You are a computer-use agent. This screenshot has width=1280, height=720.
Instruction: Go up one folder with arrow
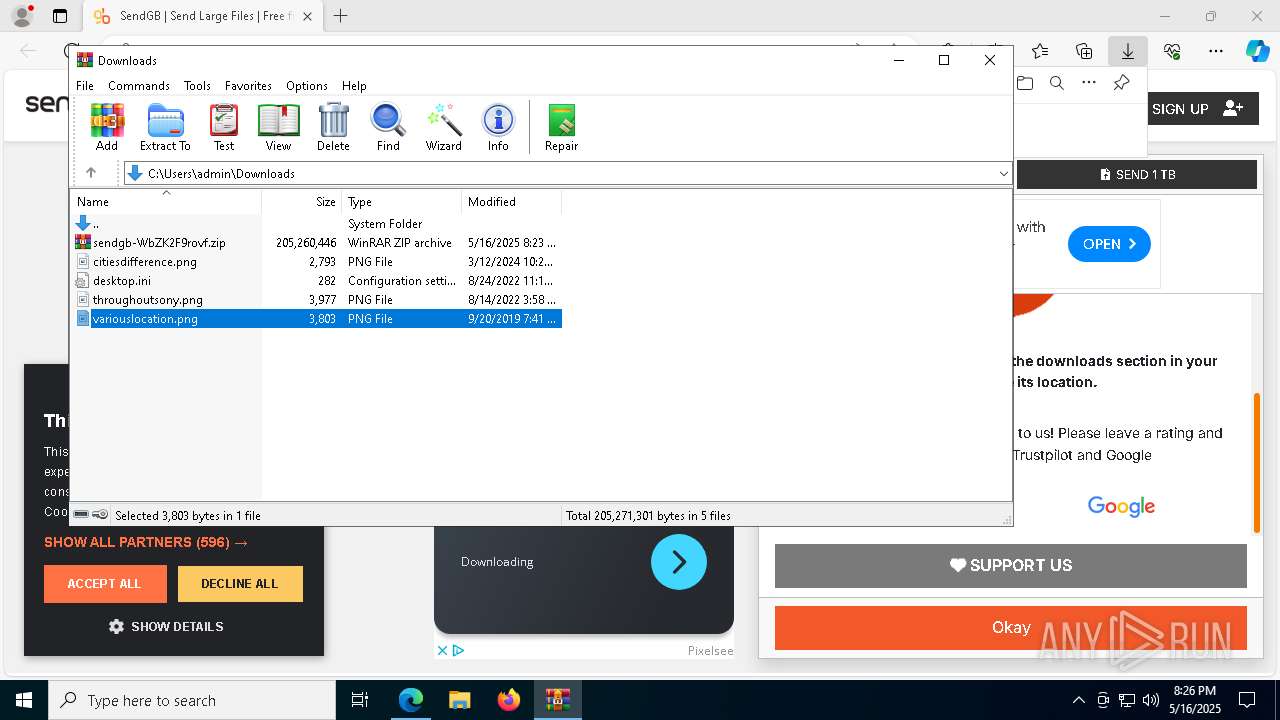tap(91, 173)
